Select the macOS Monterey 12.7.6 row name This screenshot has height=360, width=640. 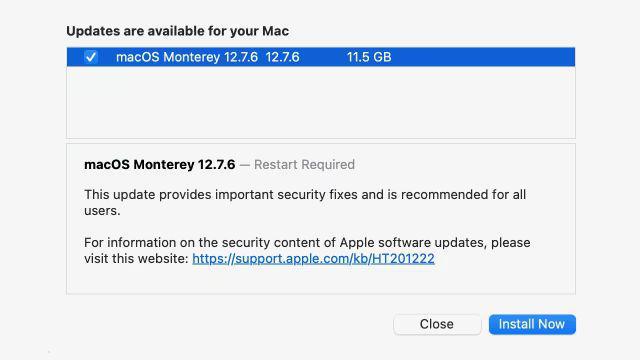pos(187,57)
